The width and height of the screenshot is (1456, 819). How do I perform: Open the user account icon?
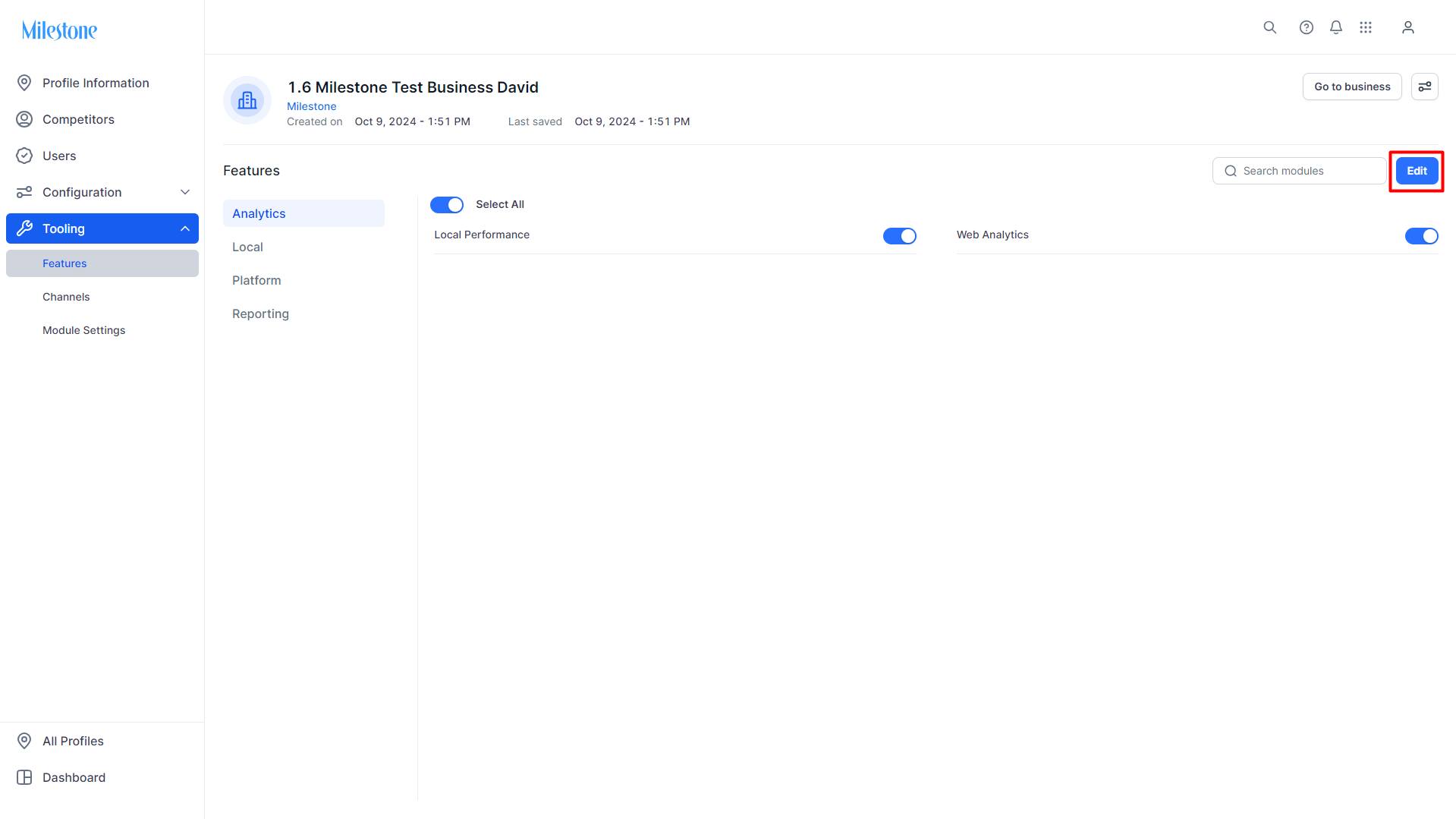(x=1408, y=27)
